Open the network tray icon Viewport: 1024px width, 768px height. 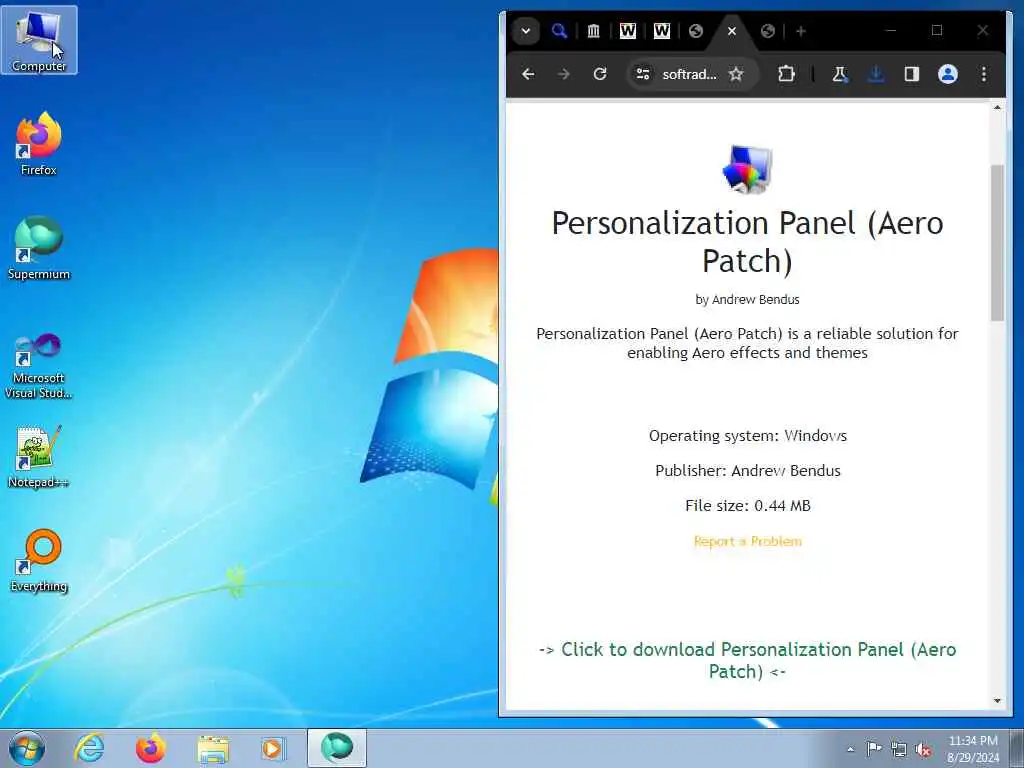899,749
